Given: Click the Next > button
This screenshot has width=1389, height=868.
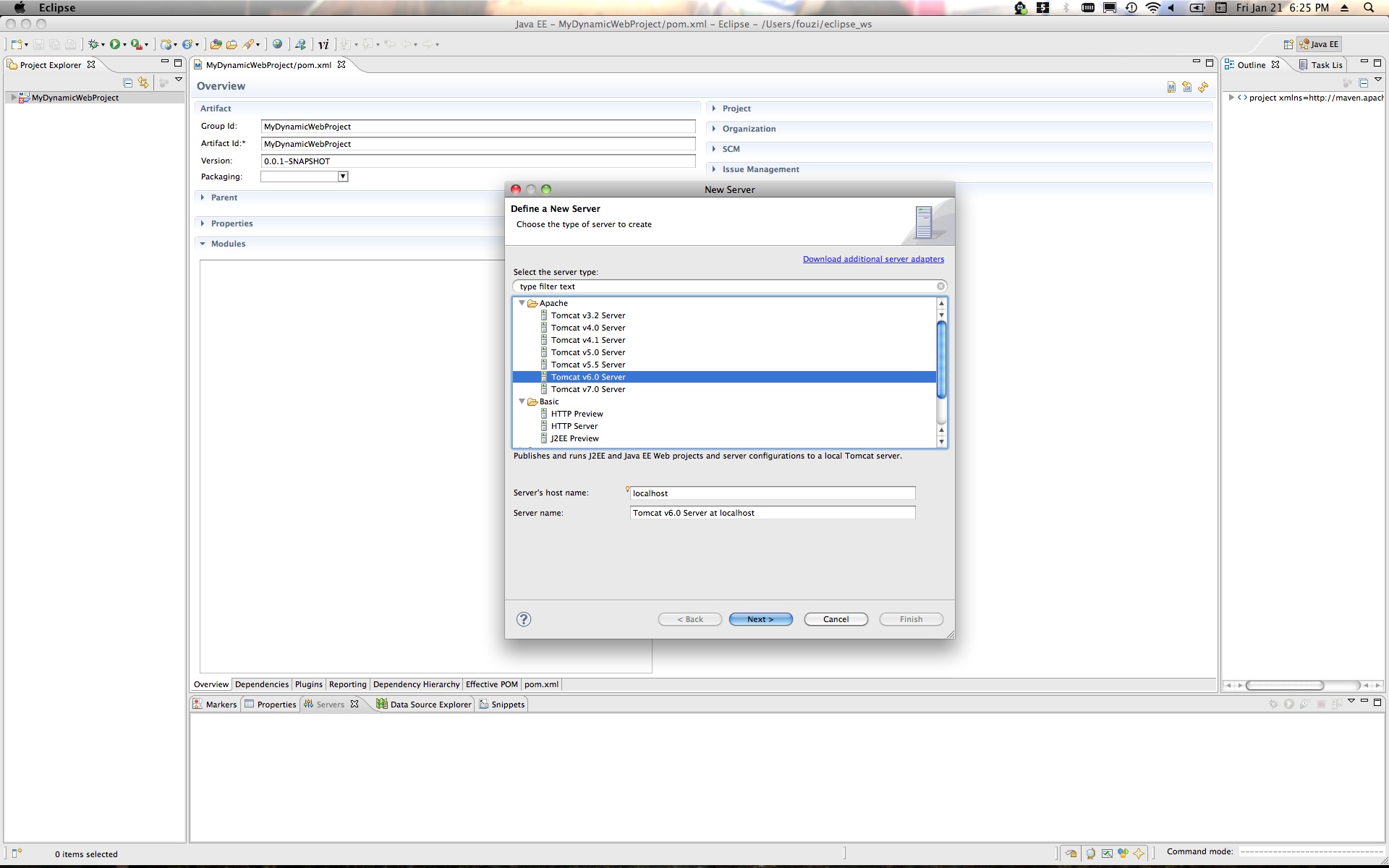Looking at the screenshot, I should (760, 619).
